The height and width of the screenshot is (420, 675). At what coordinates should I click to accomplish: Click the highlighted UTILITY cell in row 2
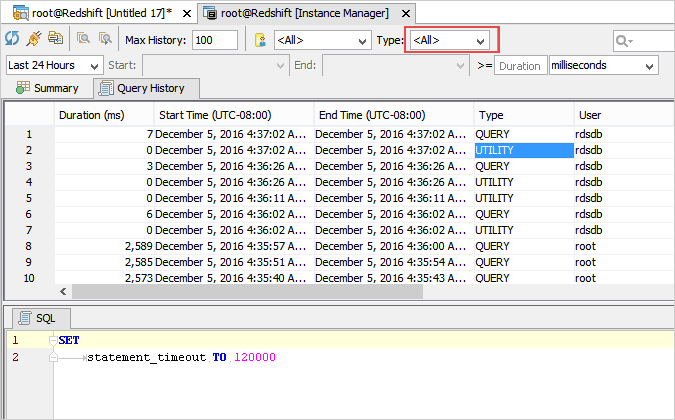524,150
